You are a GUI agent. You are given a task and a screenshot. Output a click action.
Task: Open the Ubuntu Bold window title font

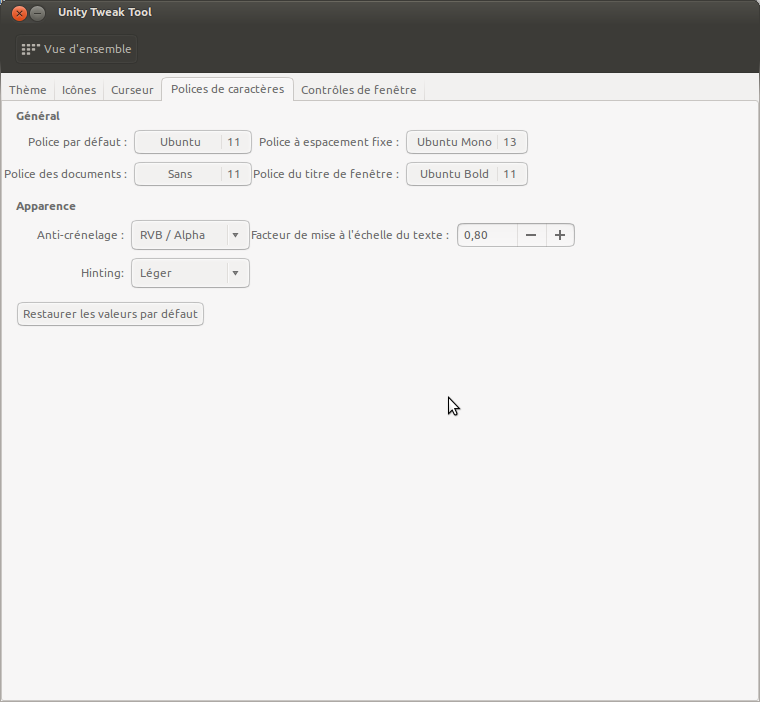(x=454, y=174)
